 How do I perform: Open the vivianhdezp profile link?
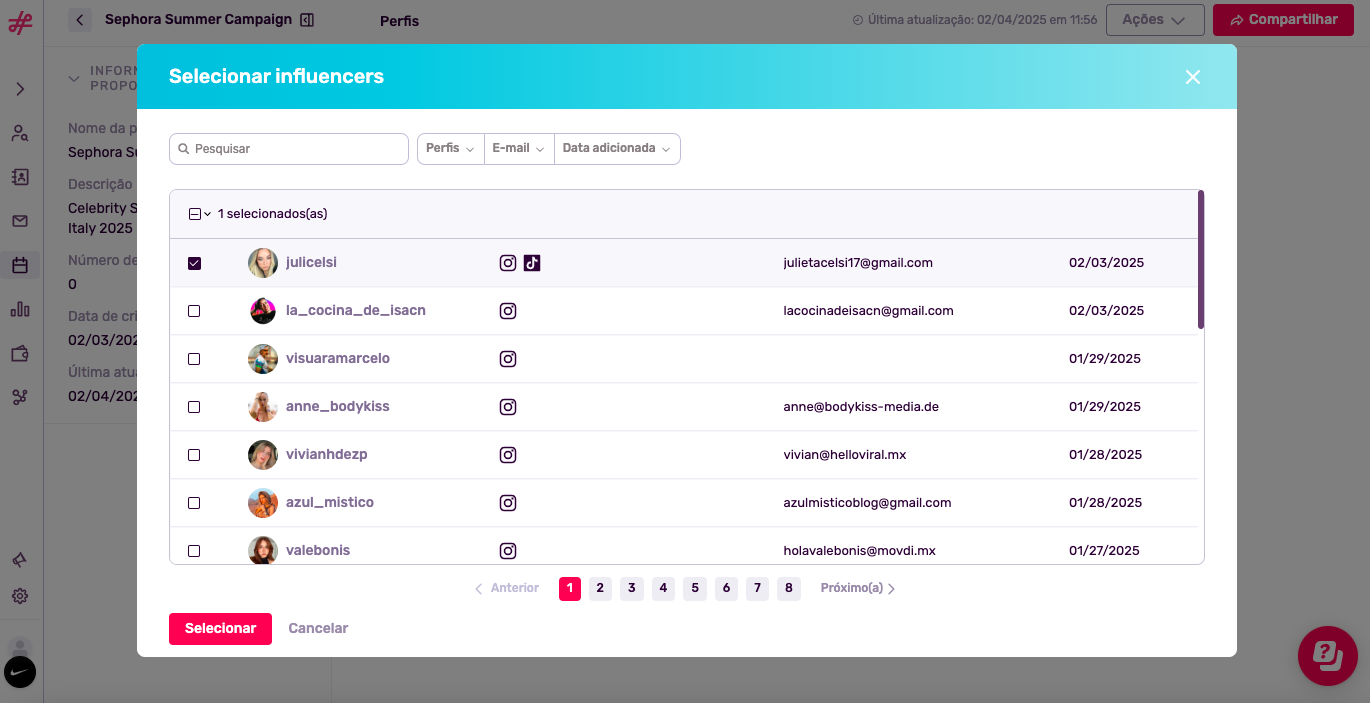coord(327,455)
